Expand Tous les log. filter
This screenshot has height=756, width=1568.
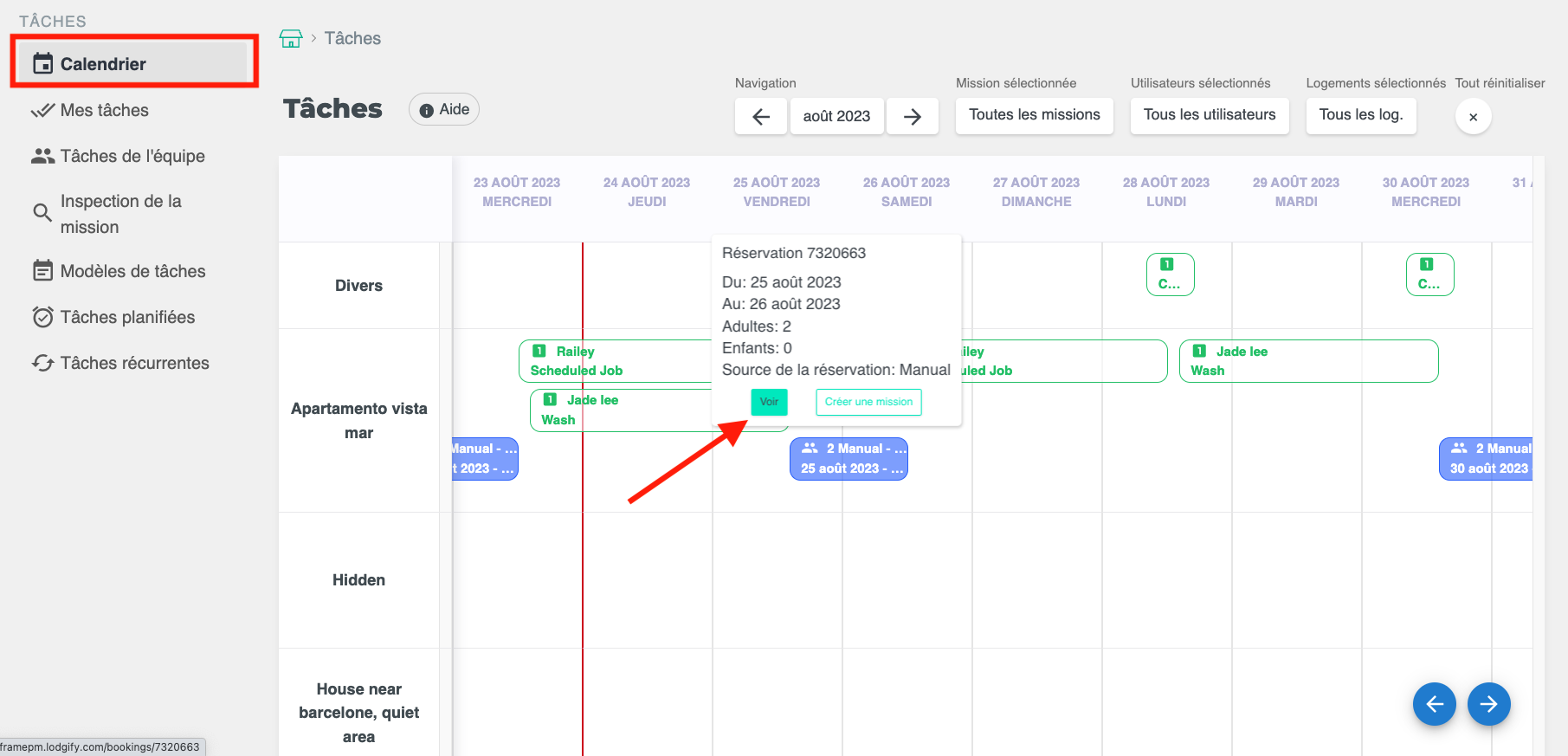(x=1360, y=115)
